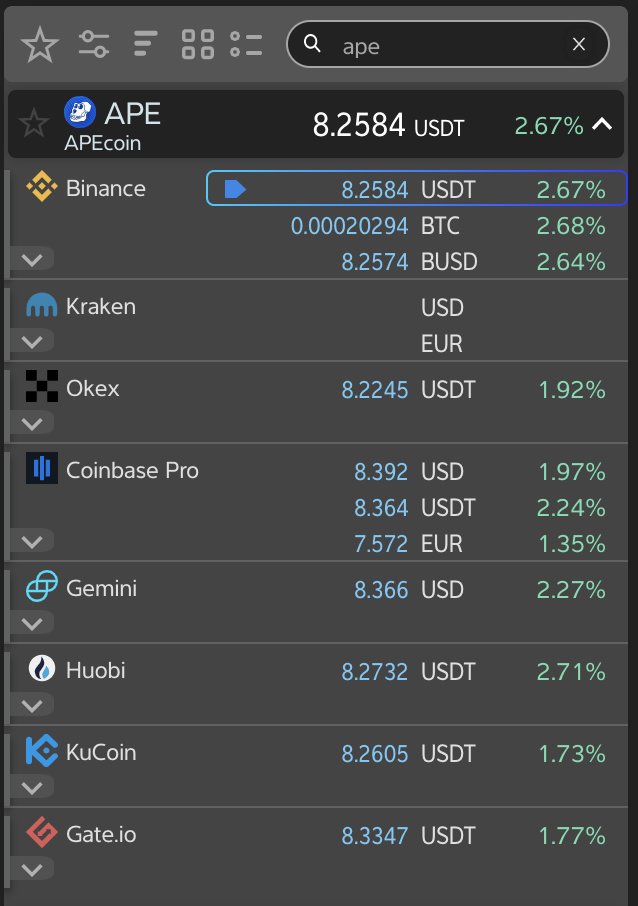The height and width of the screenshot is (906, 638).
Task: Switch to list view layout icon
Action: (246, 44)
